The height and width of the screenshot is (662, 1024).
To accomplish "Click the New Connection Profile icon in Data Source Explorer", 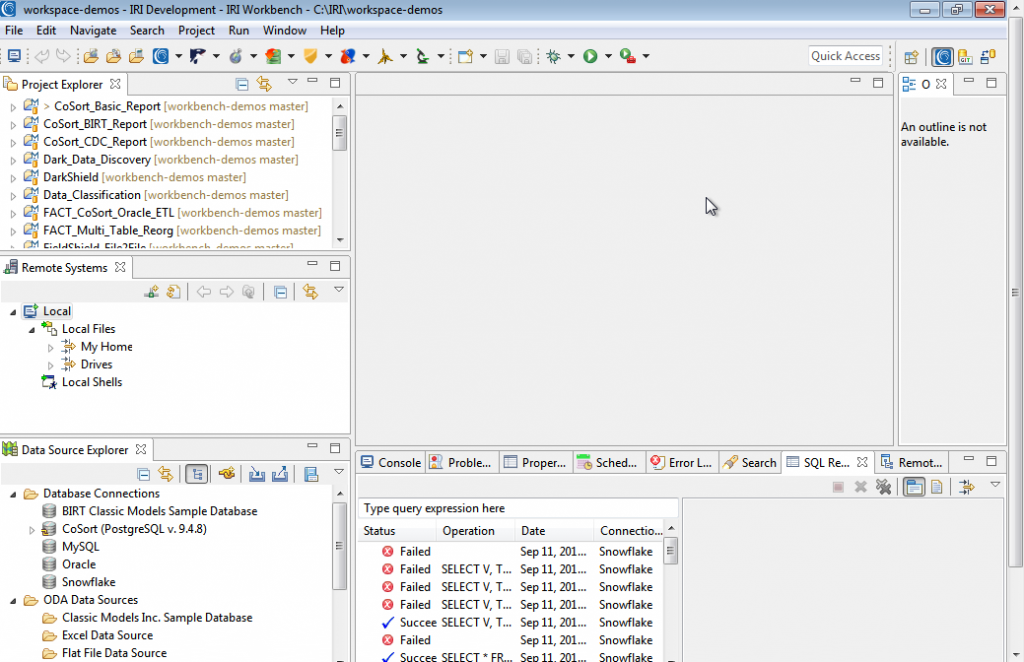I will (227, 474).
